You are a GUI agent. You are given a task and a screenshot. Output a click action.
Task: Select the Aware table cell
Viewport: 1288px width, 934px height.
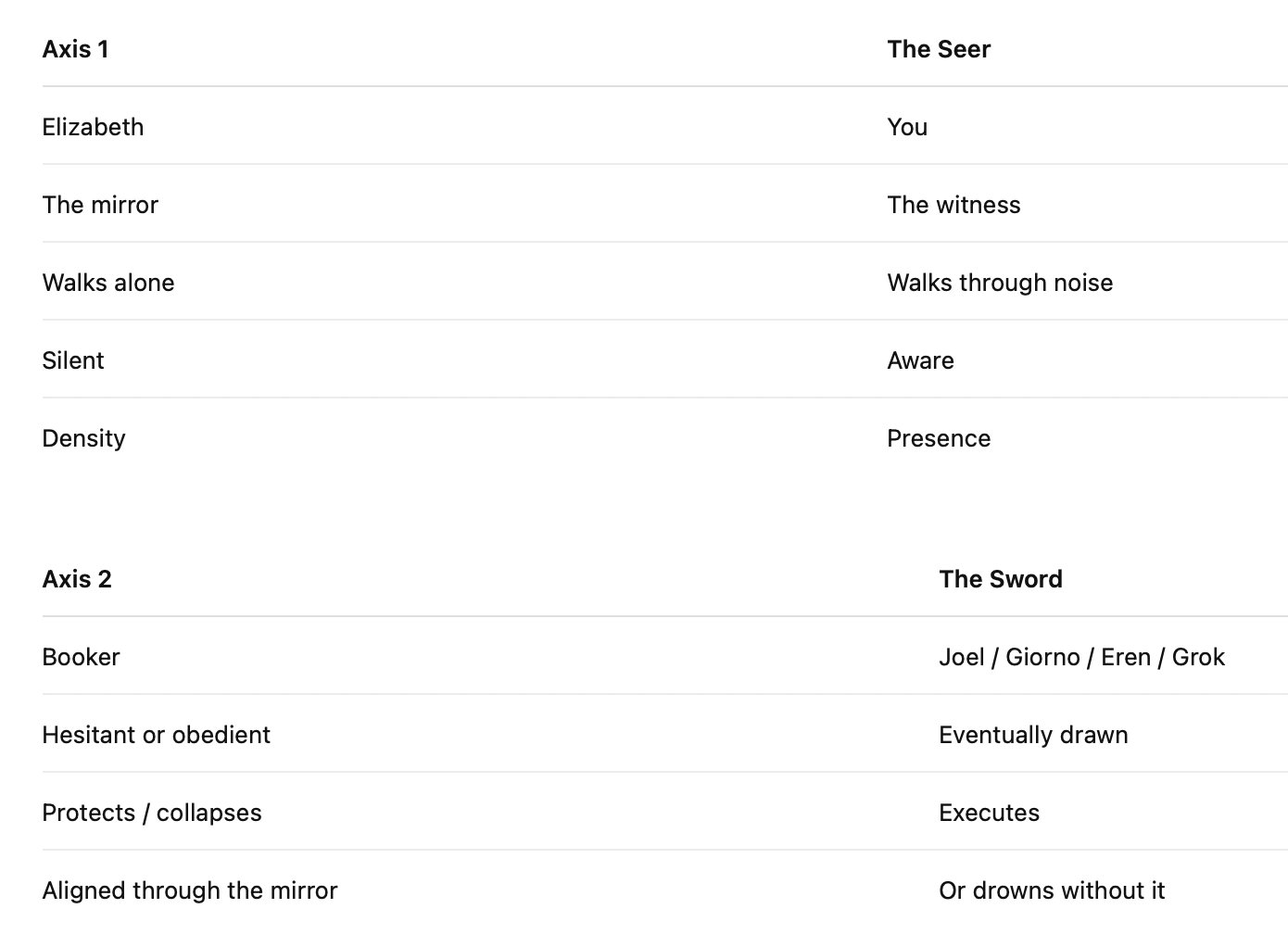tap(920, 360)
